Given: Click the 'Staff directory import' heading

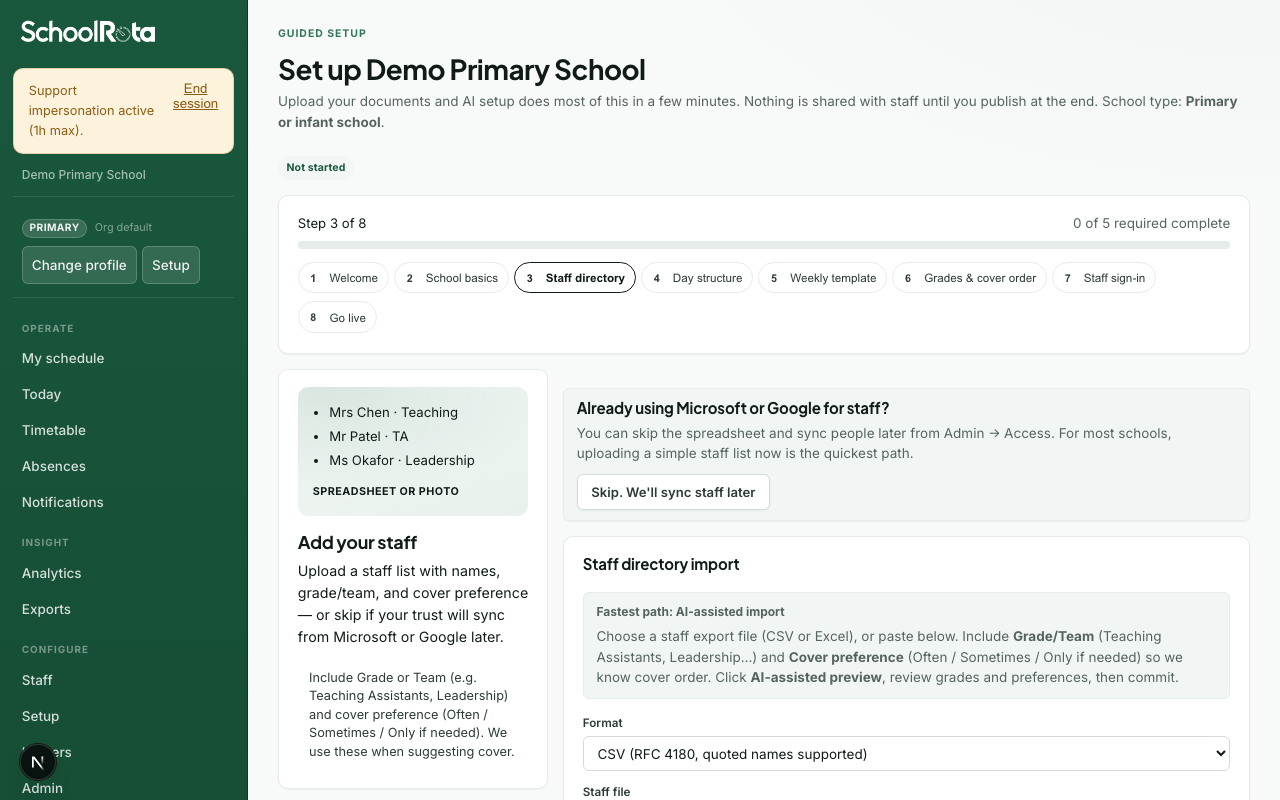Looking at the screenshot, I should (661, 564).
